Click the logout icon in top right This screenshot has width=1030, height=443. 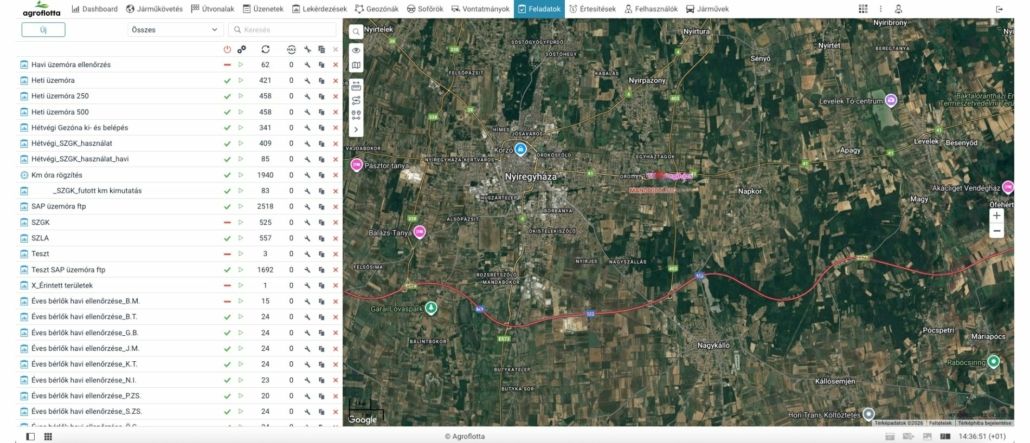click(998, 9)
